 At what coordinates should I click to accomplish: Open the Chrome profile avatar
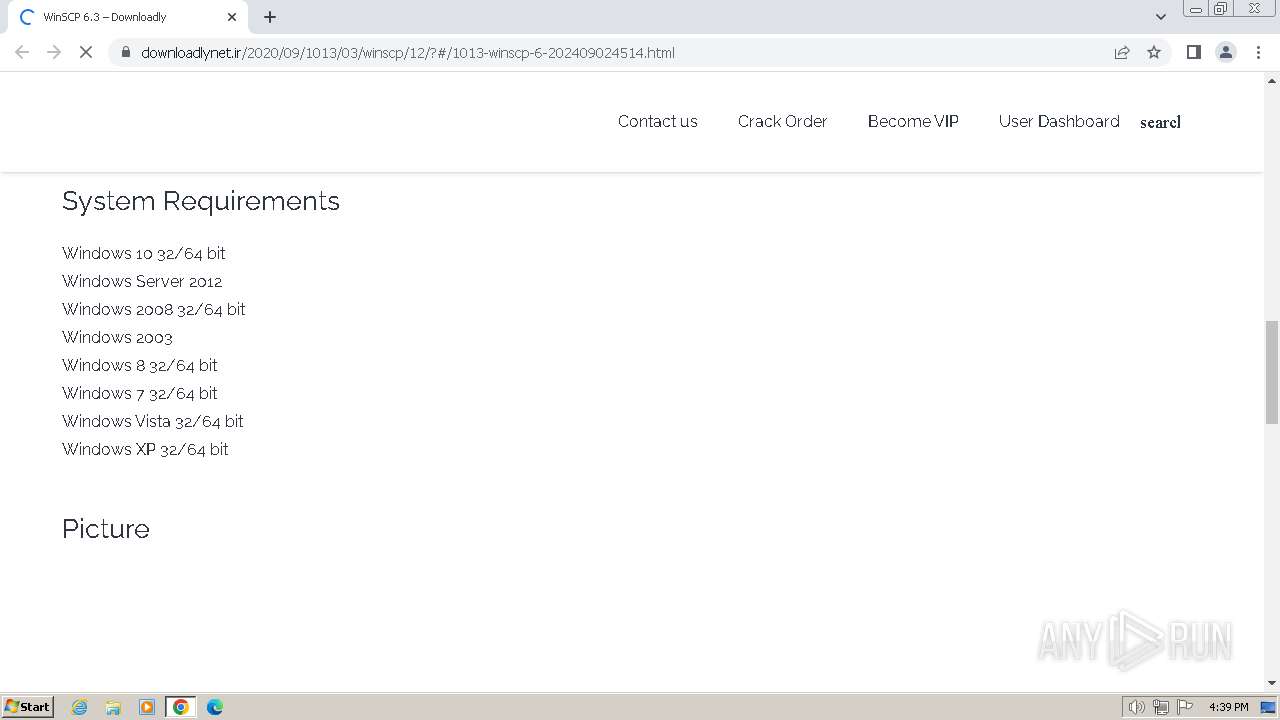click(1226, 52)
